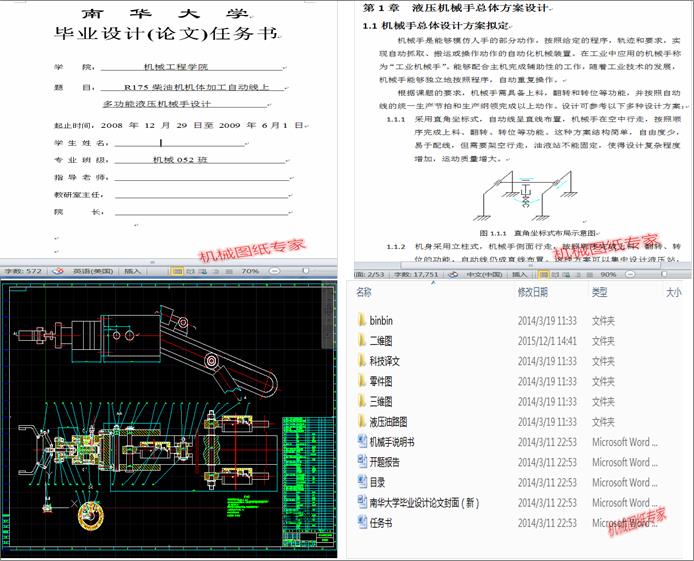Click the 院长 blank line

202,212
